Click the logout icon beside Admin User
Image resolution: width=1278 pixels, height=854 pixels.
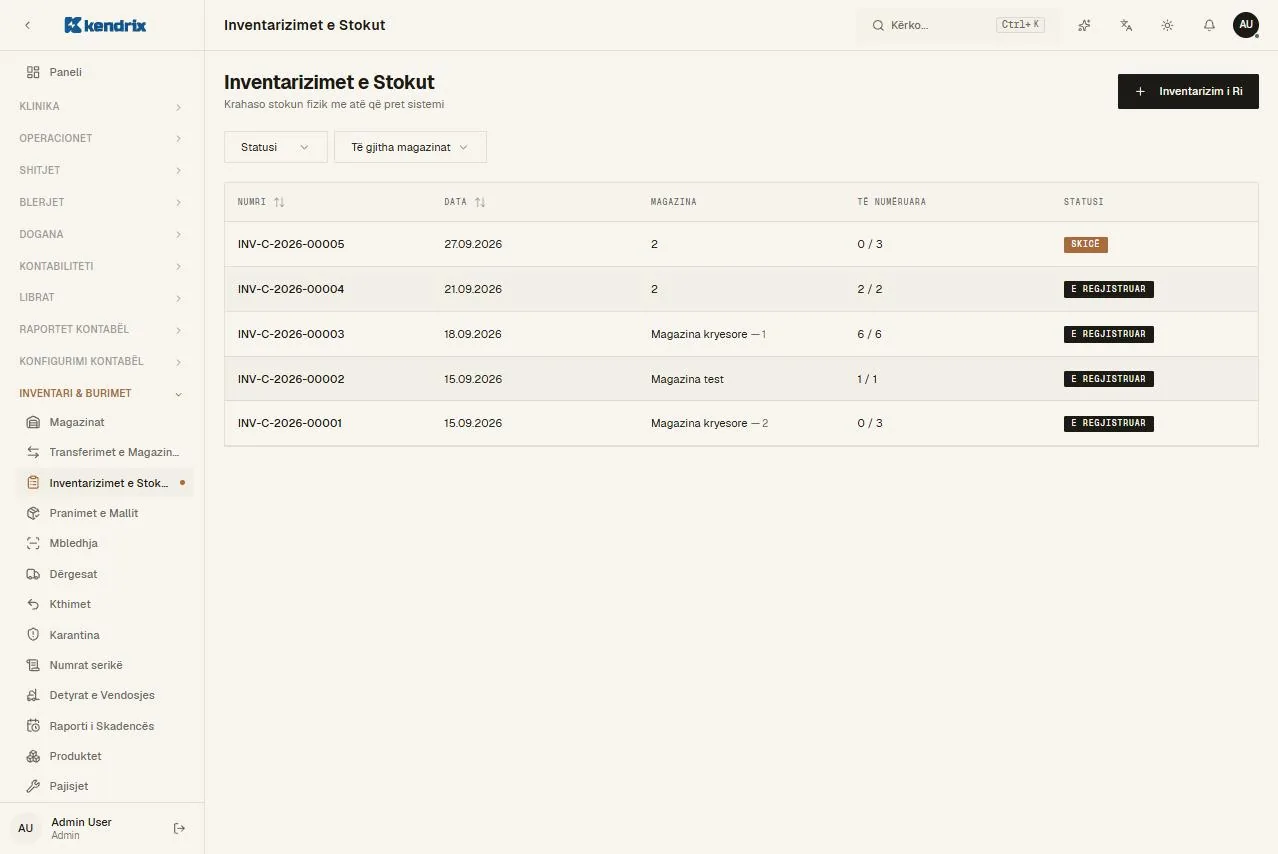pyautogui.click(x=180, y=828)
